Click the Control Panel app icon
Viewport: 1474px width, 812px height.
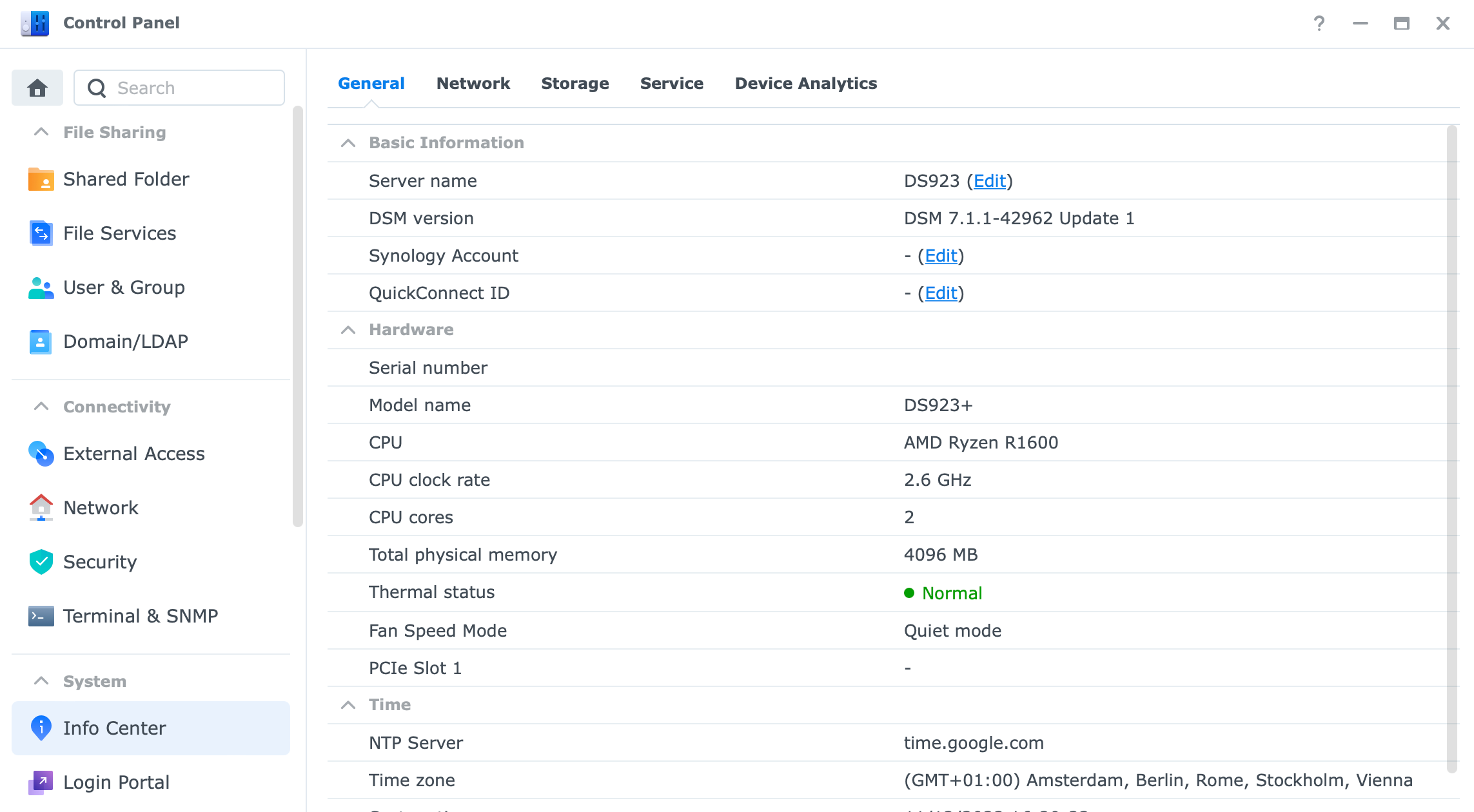pos(35,23)
